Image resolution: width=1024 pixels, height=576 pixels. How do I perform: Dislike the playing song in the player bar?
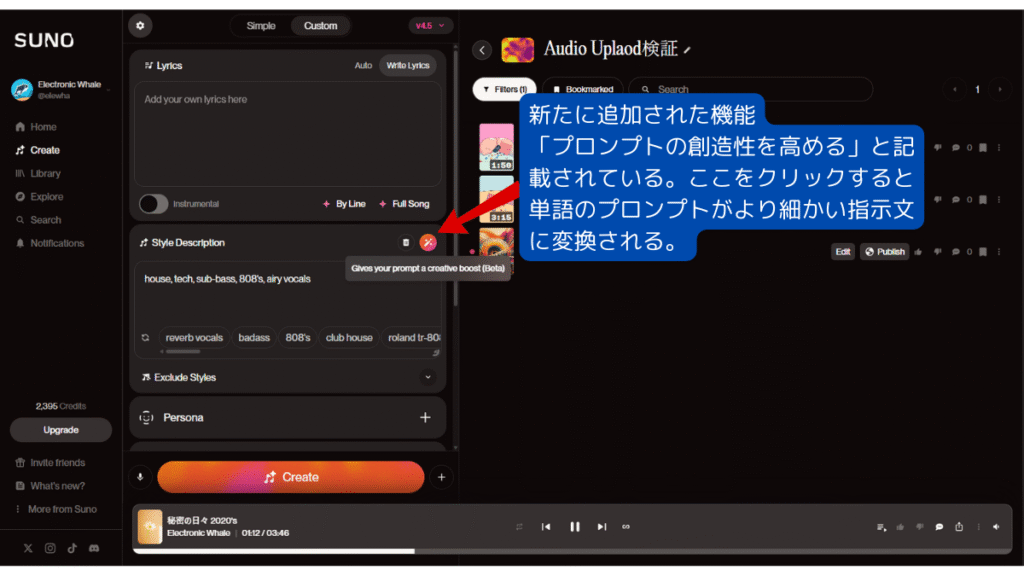[x=920, y=527]
